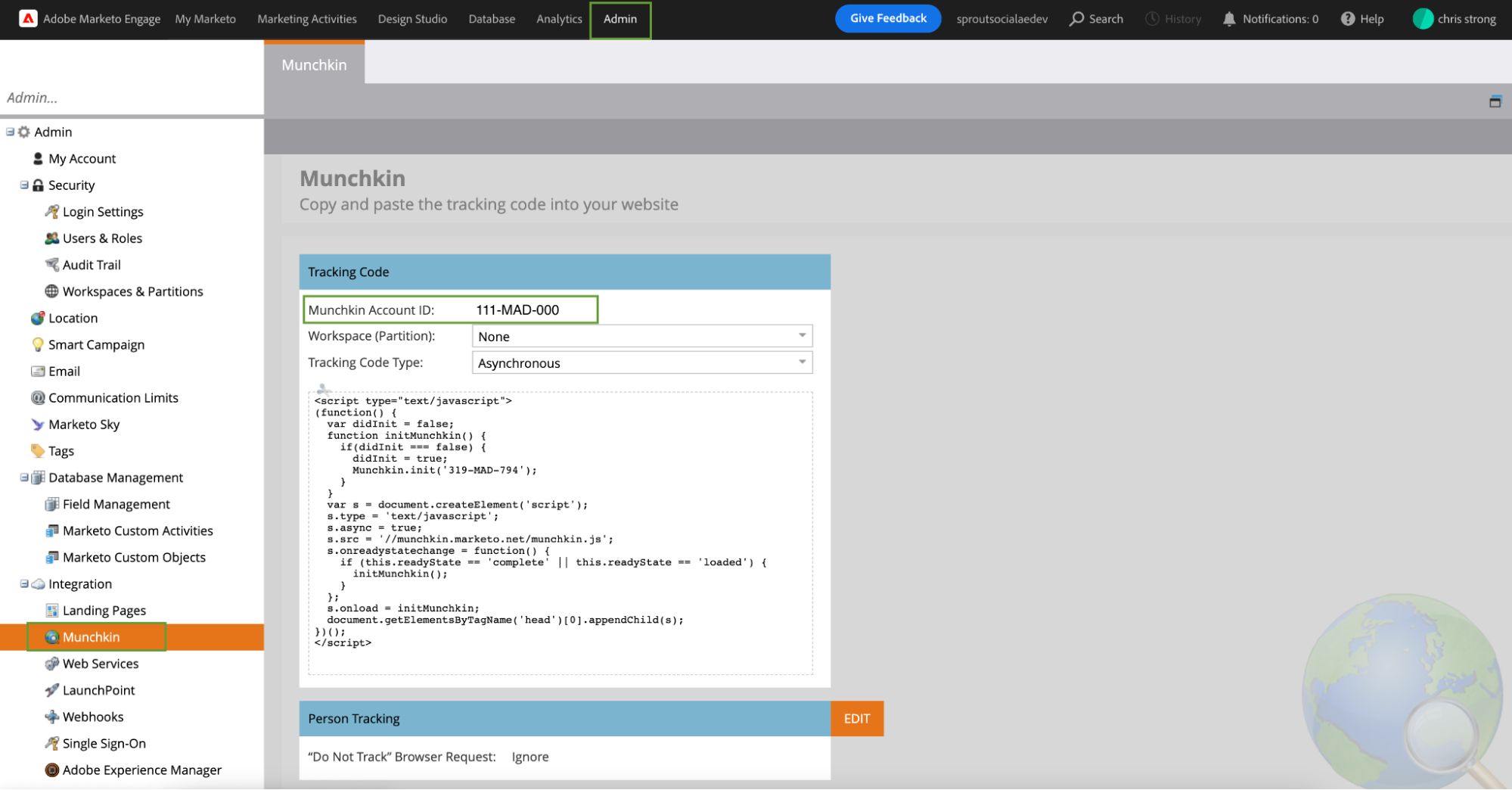This screenshot has height=790, width=1512.
Task: Select Smart Campaign tree item
Action: [96, 344]
